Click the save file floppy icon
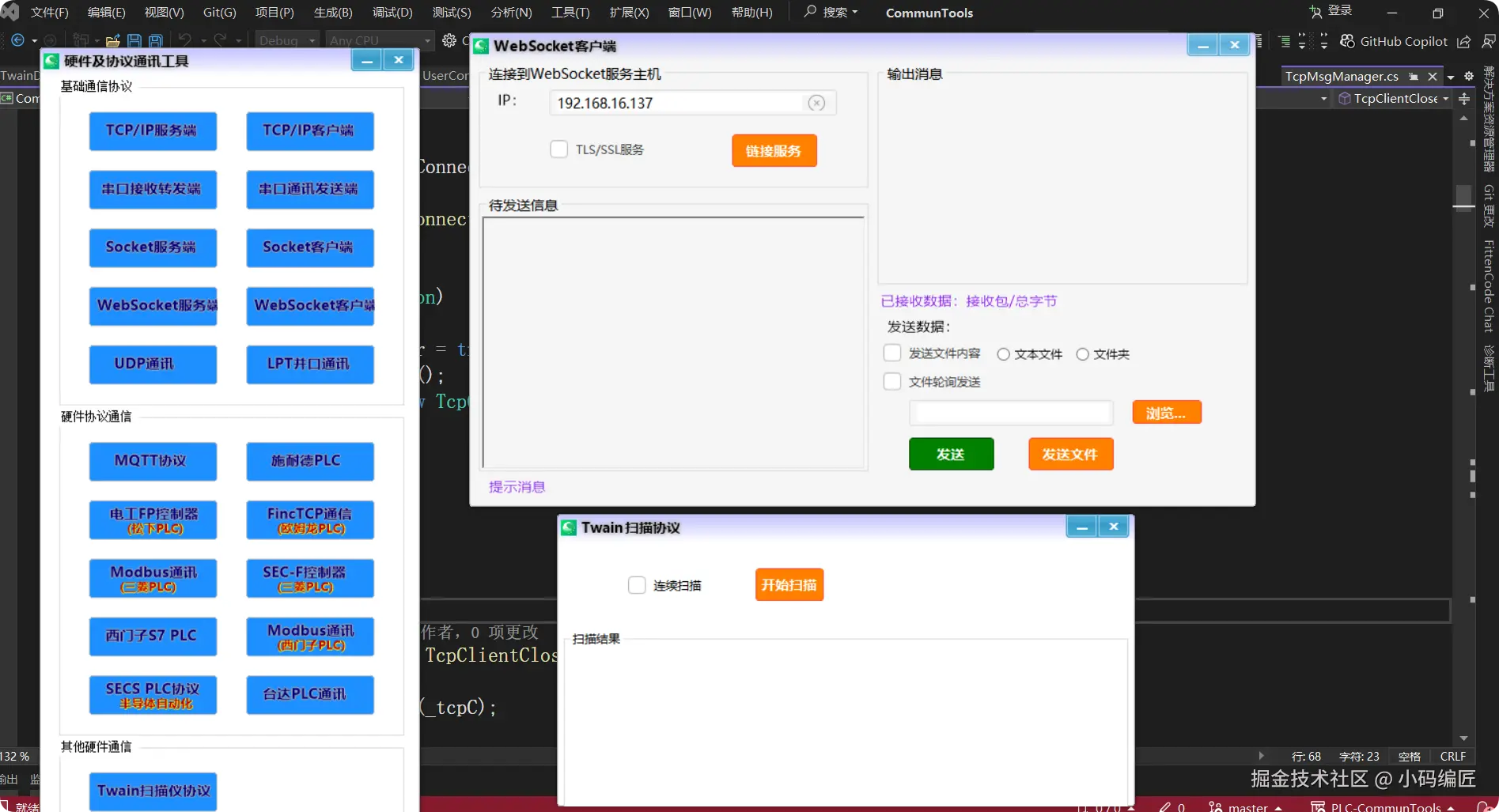This screenshot has height=812, width=1499. (x=134, y=40)
